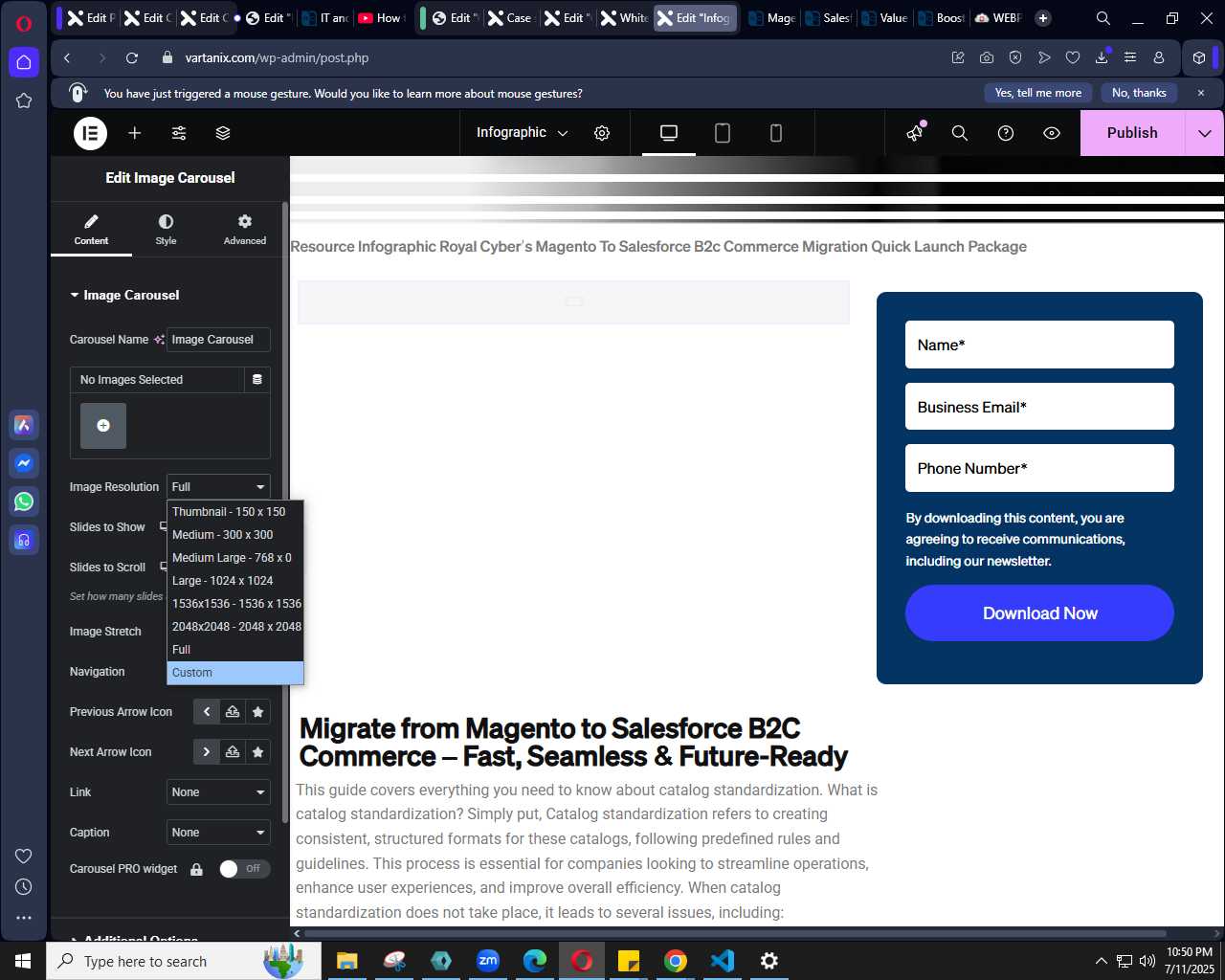The image size is (1225, 980).
Task: Open Finder search icon in Elementor bar
Action: [x=960, y=133]
